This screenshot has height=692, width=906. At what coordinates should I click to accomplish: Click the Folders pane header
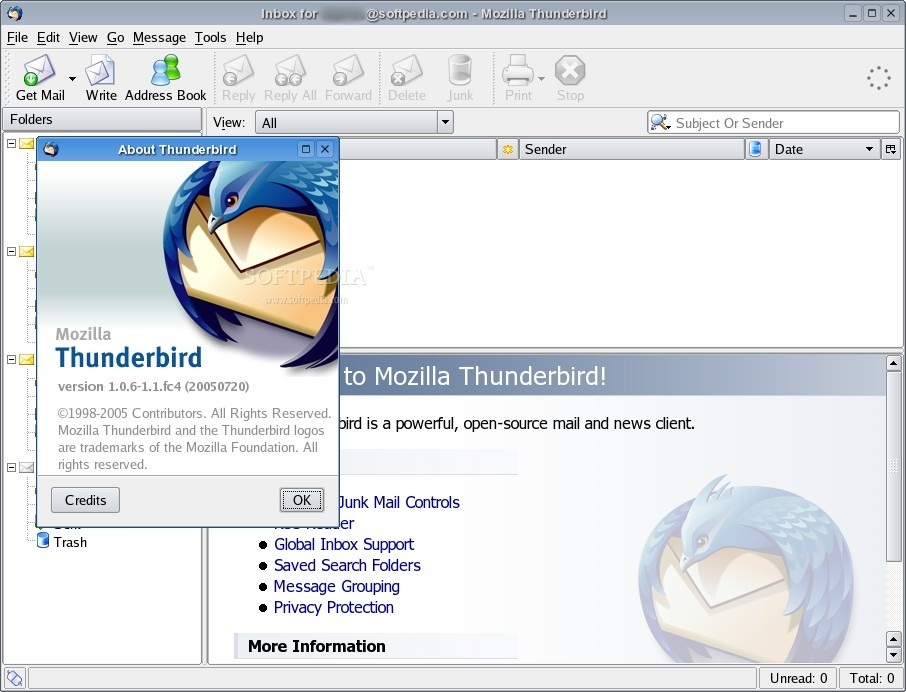tap(102, 120)
